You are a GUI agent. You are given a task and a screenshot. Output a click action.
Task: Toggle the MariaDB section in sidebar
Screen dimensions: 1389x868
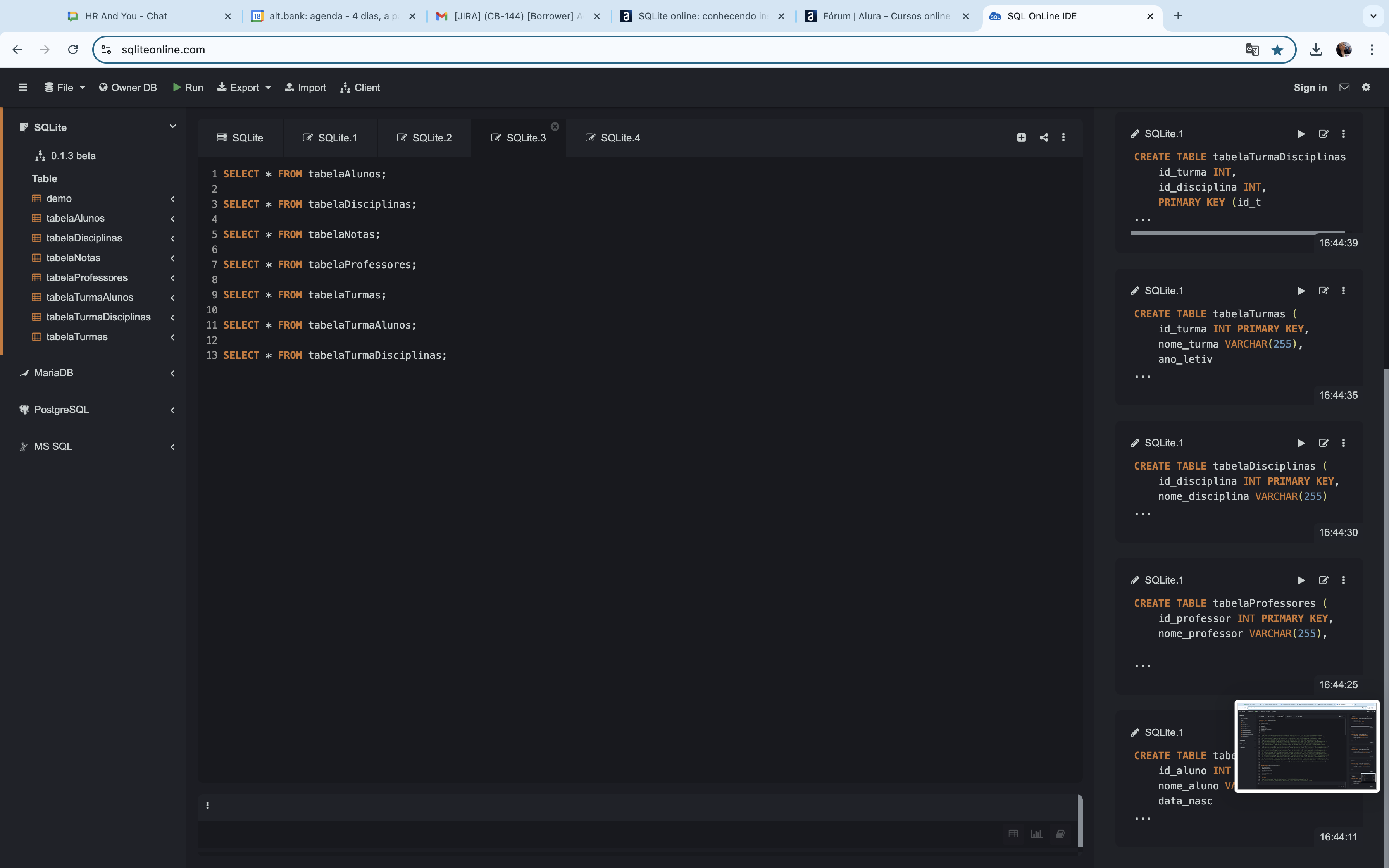coord(172,372)
